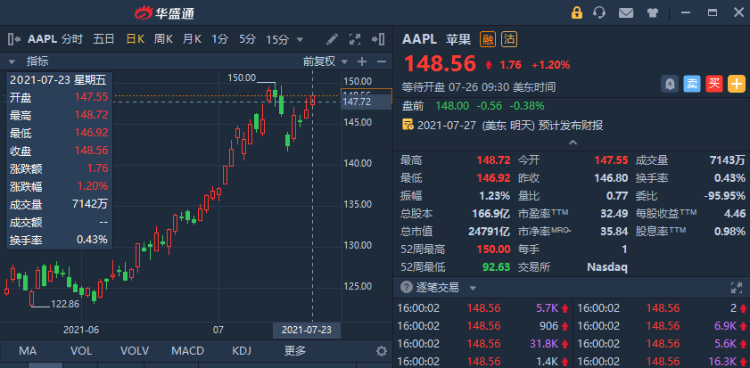Screen dimensions: 750x368
Task: Add AAPL to watchlist plus button
Action: pyautogui.click(x=736, y=84)
